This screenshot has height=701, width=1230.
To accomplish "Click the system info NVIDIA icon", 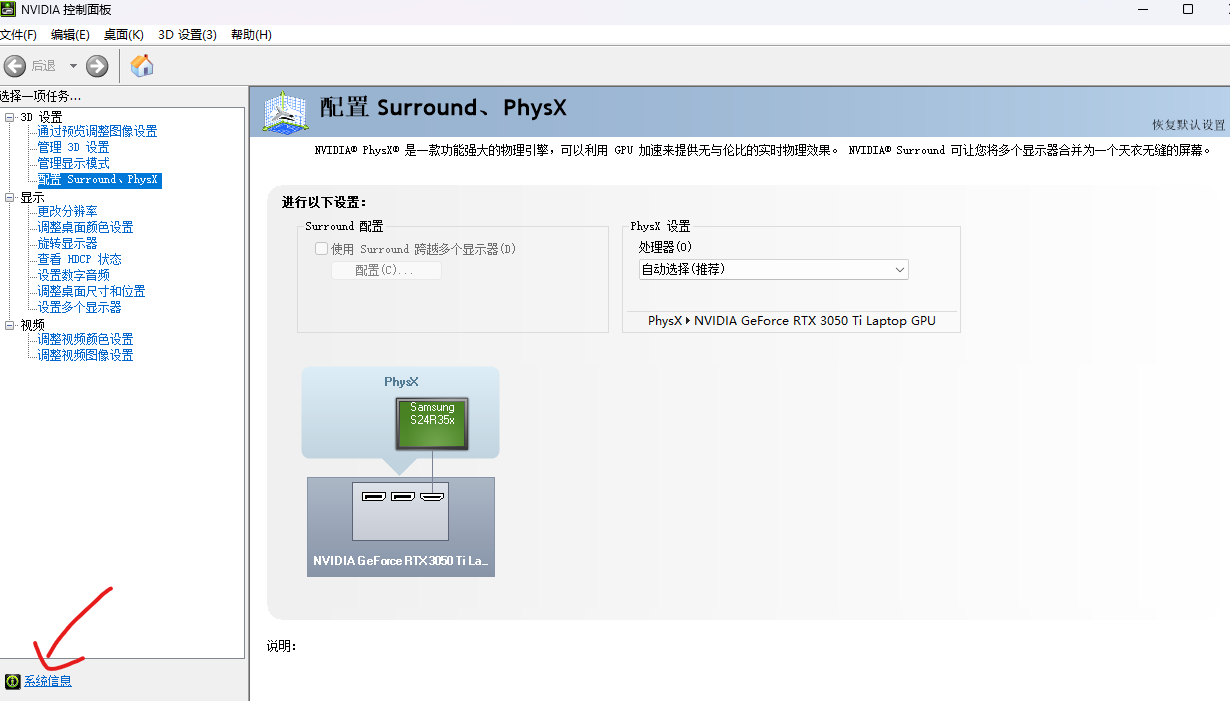I will (12, 681).
